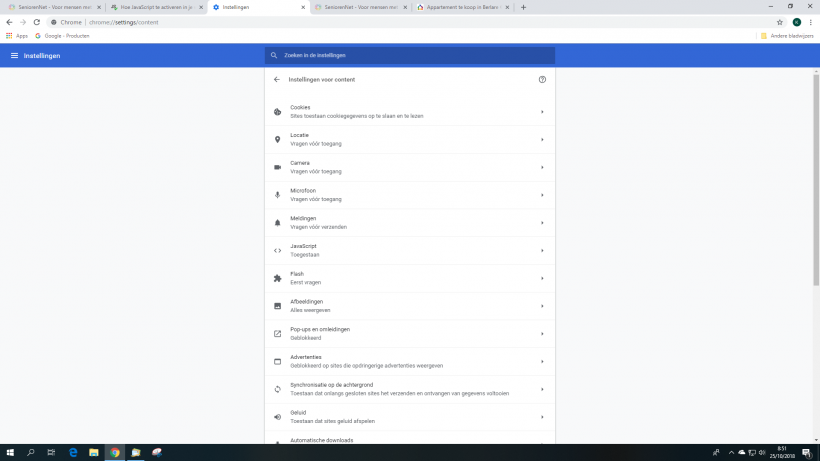820x461 pixels.
Task: Reload the page using the refresh icon
Action: coord(37,22)
